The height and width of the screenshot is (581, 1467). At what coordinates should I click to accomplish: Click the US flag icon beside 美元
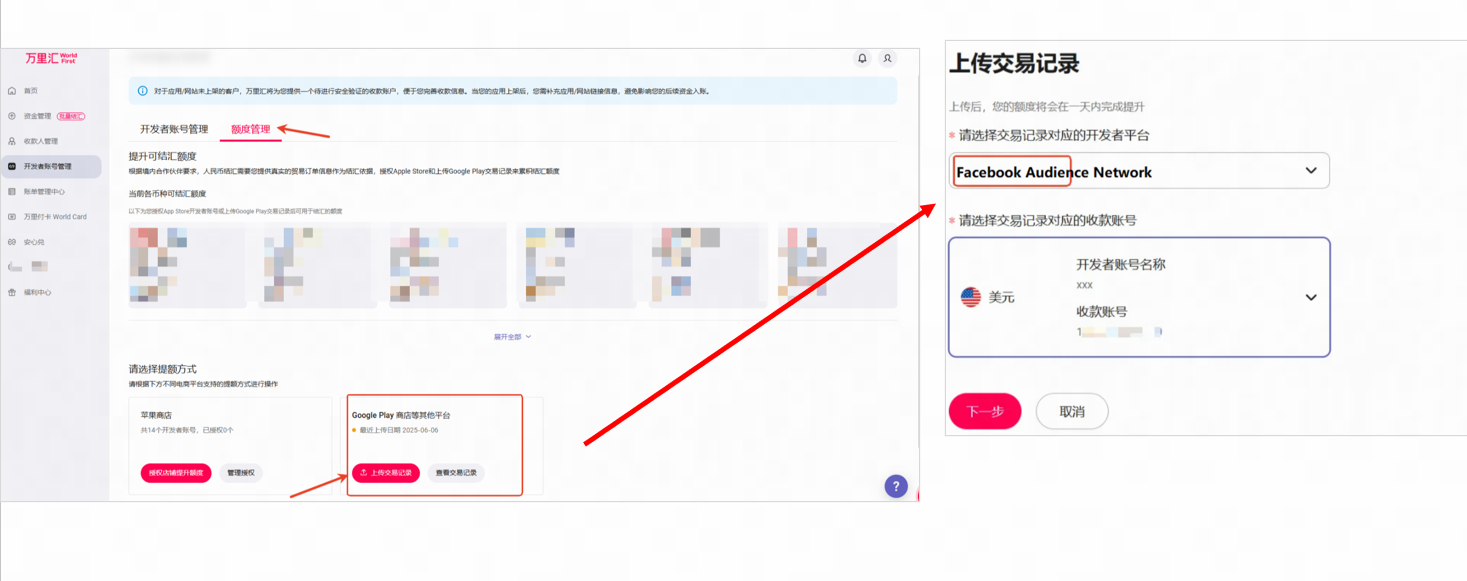point(970,297)
